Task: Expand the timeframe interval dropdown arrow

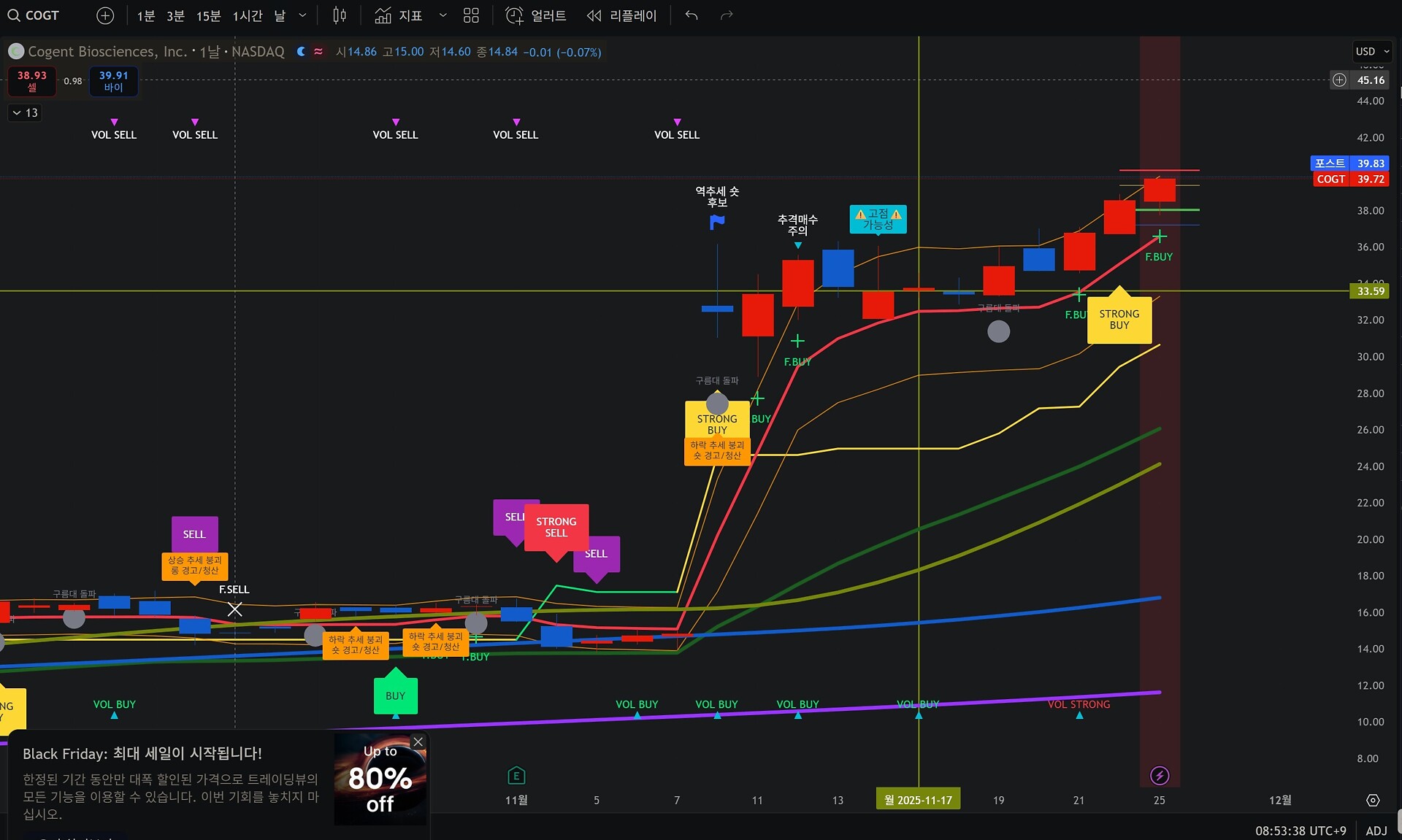Action: point(302,15)
